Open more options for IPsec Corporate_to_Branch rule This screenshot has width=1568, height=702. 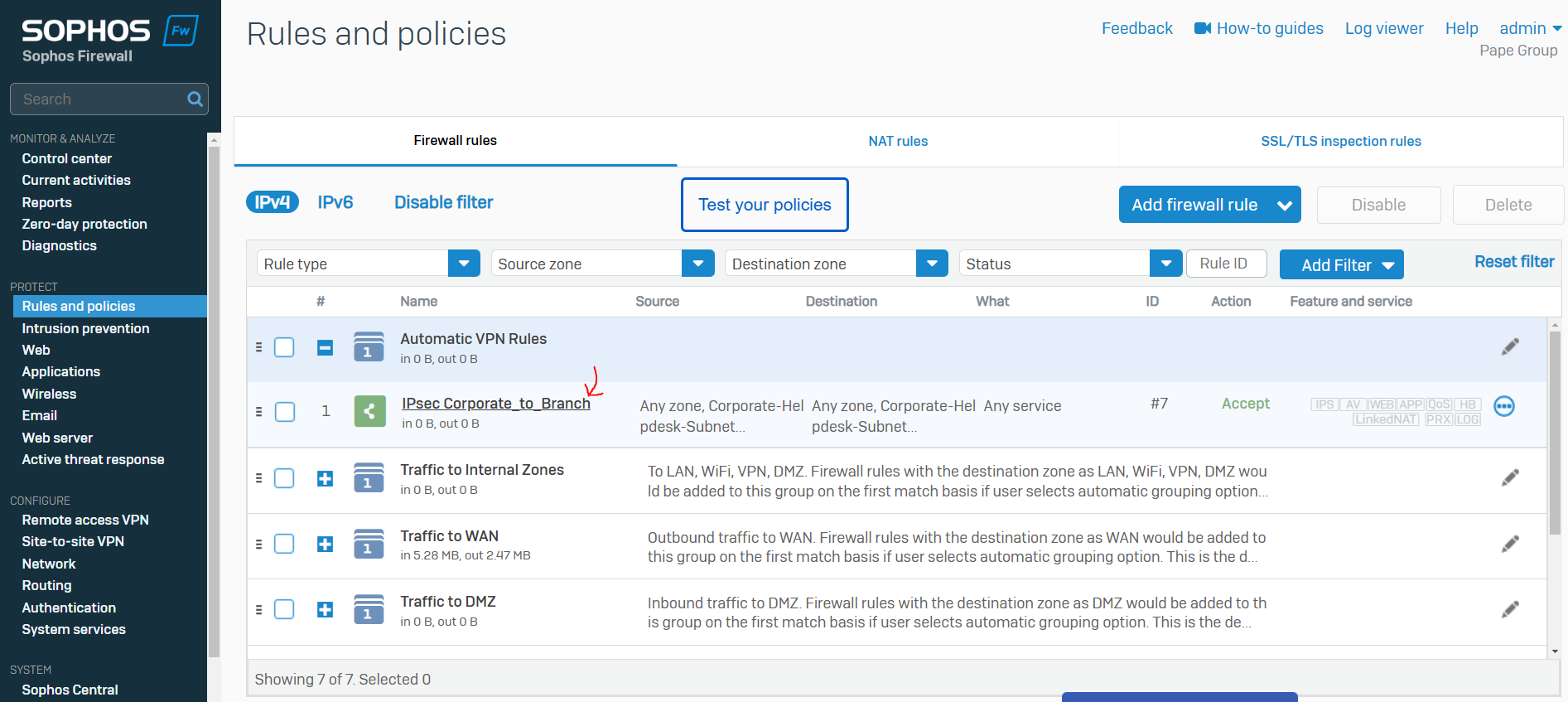click(1504, 406)
